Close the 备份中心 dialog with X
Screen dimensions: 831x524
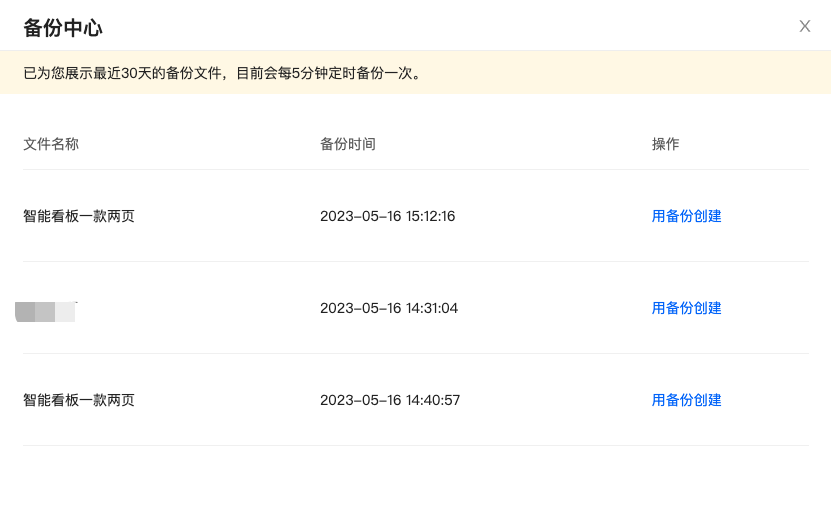tap(804, 26)
